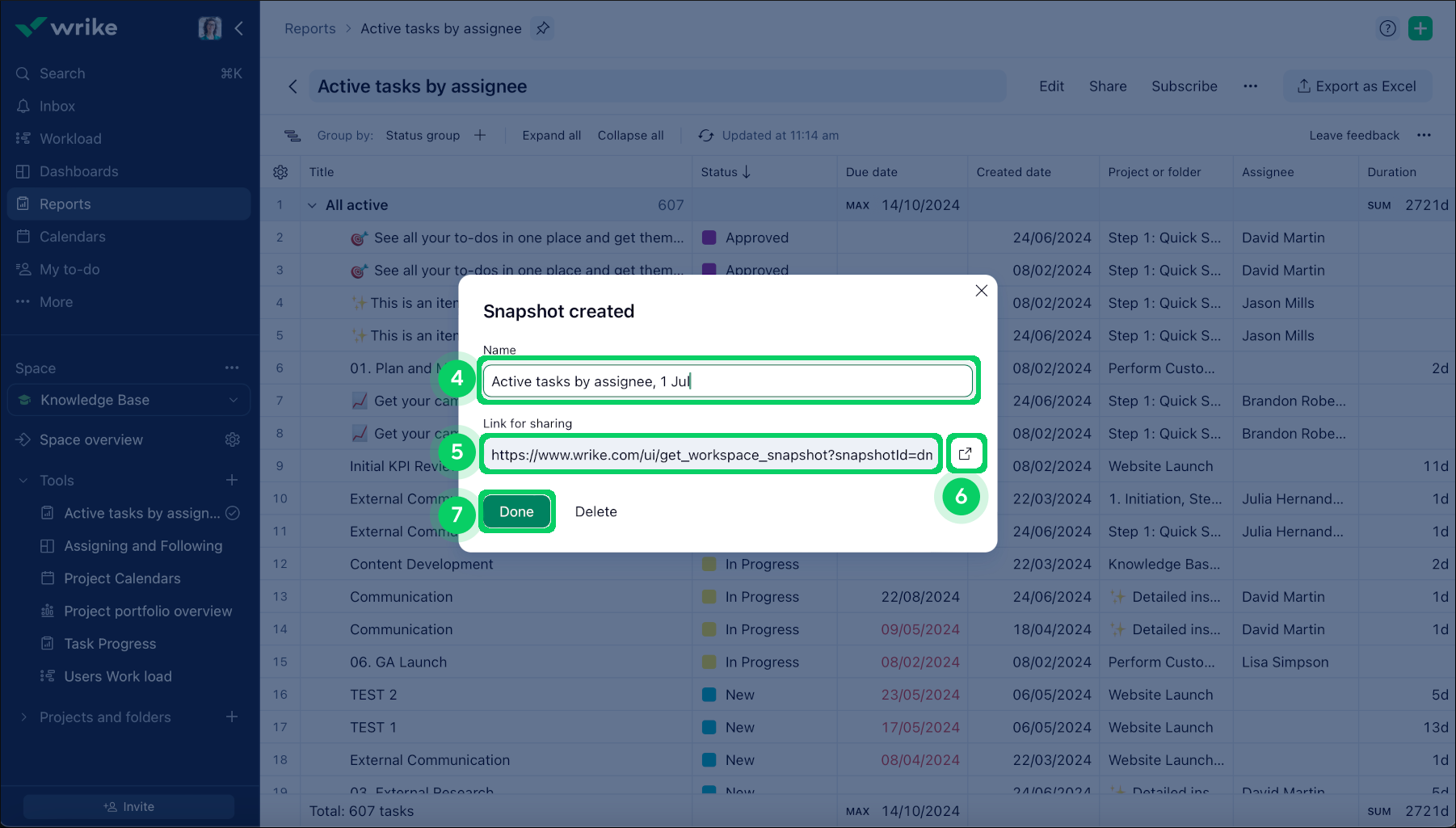Close the Snapshot created dialog
The height and width of the screenshot is (828, 1456).
981,291
